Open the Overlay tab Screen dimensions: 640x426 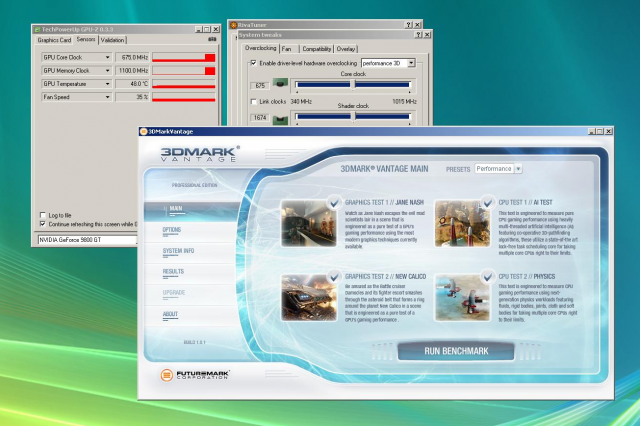(346, 49)
